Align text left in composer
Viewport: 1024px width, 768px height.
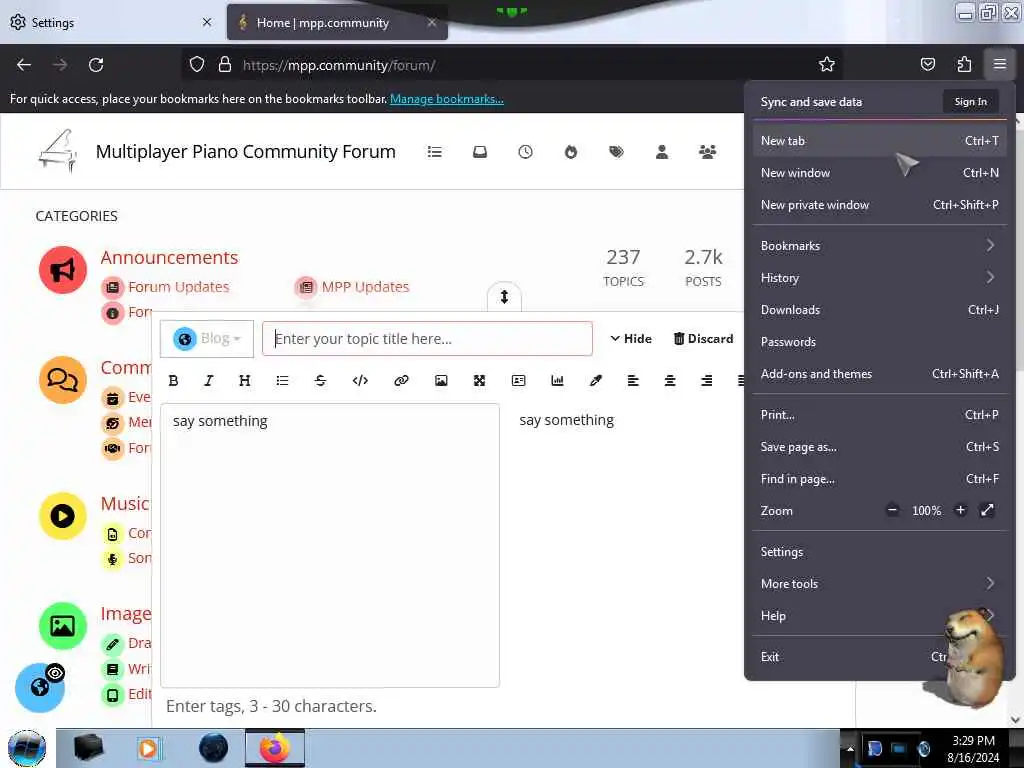pos(633,381)
